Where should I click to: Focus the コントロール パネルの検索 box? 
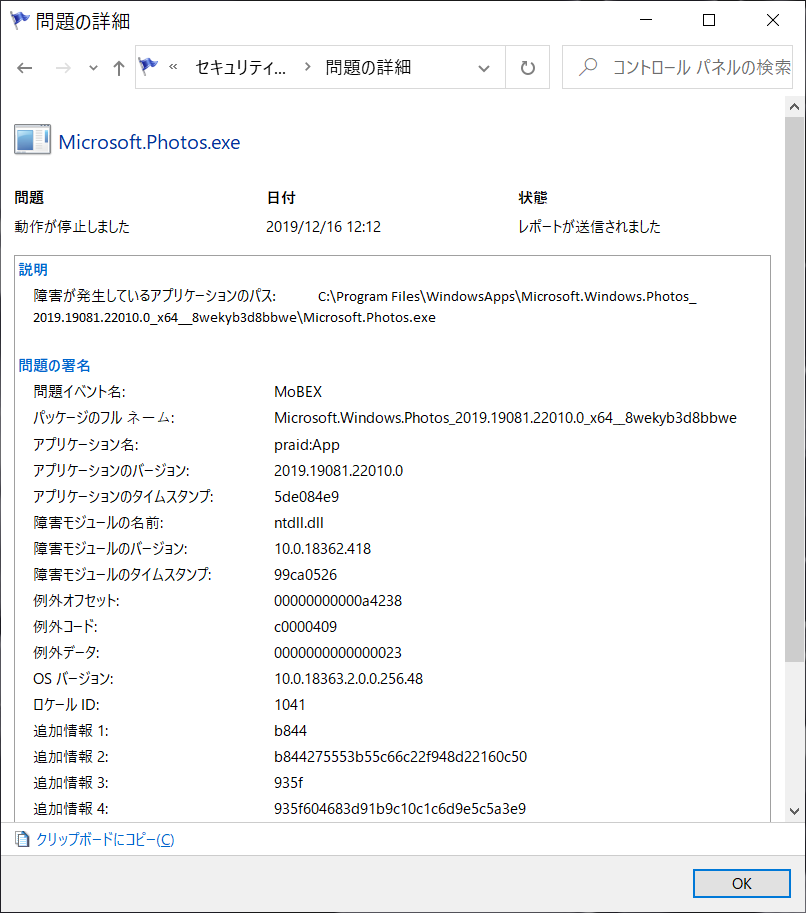pos(677,68)
